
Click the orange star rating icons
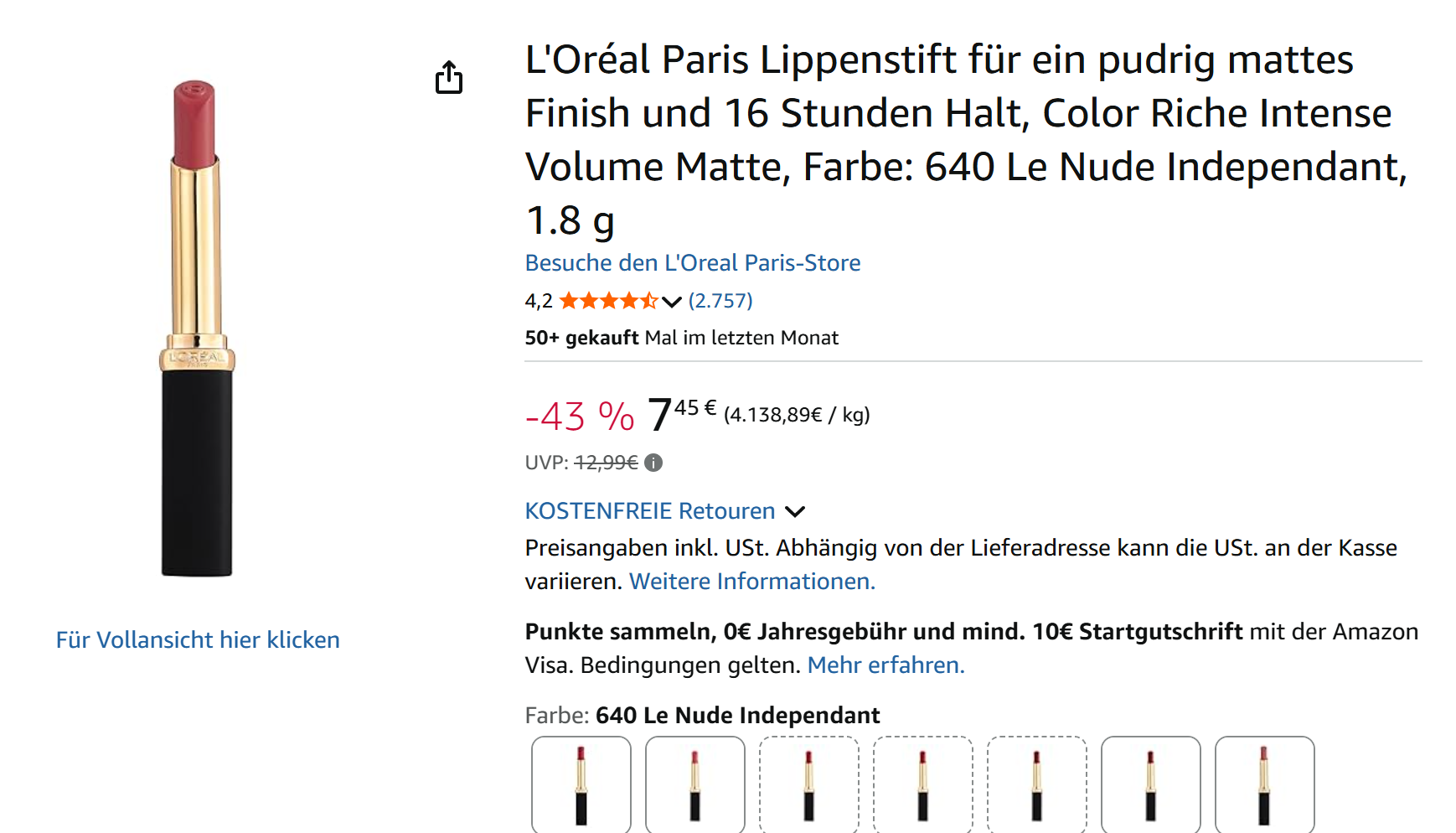608,301
